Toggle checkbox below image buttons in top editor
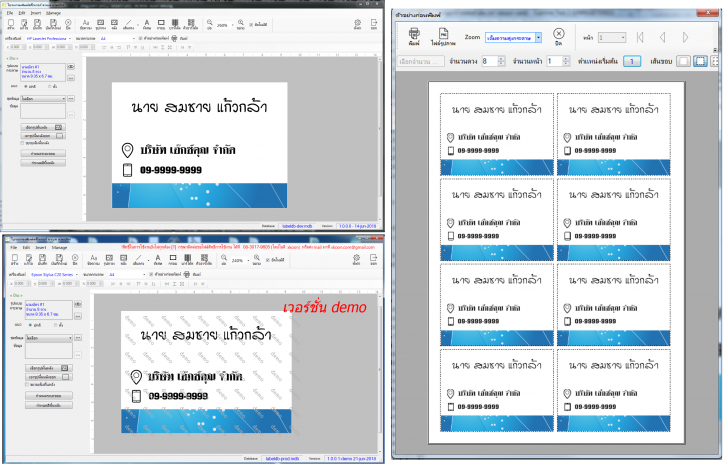728x468 pixels. coord(22,143)
